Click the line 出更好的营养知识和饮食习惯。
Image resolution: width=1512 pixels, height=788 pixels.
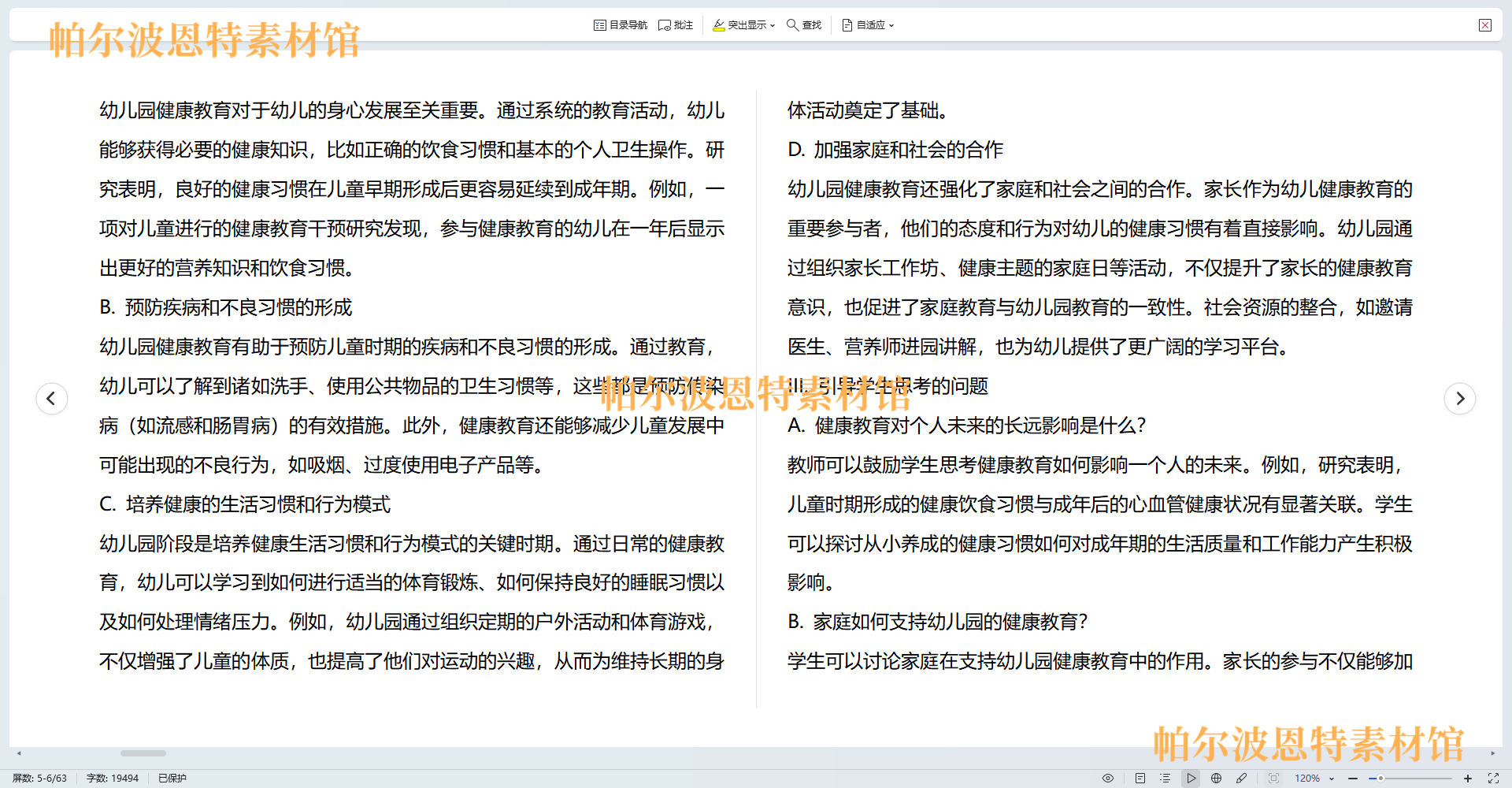point(228,268)
